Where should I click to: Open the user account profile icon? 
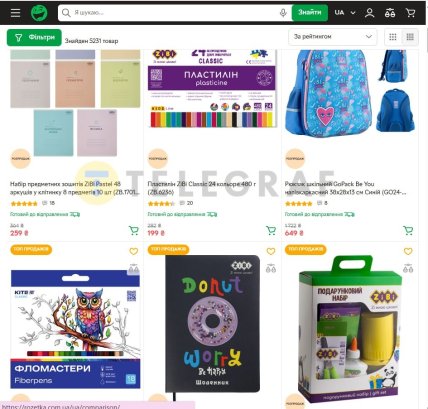point(369,13)
